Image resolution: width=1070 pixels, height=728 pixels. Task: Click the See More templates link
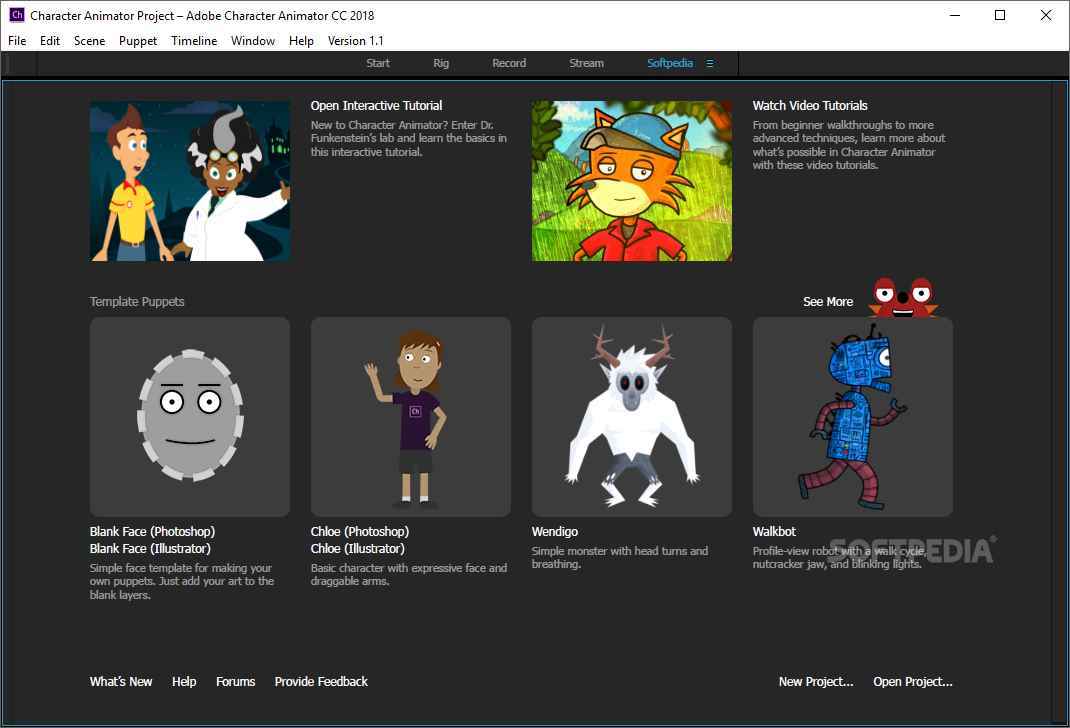click(828, 301)
